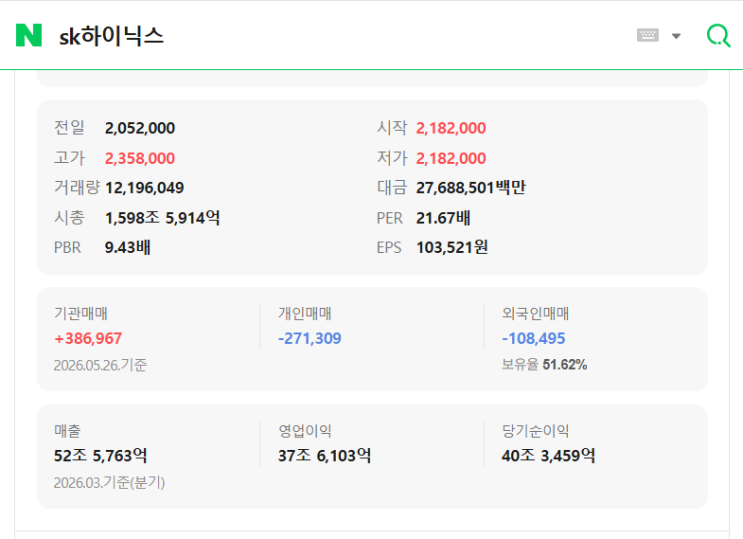Image resolution: width=743 pixels, height=539 pixels.
Task: Open the virtual keyboard icon
Action: click(x=647, y=35)
